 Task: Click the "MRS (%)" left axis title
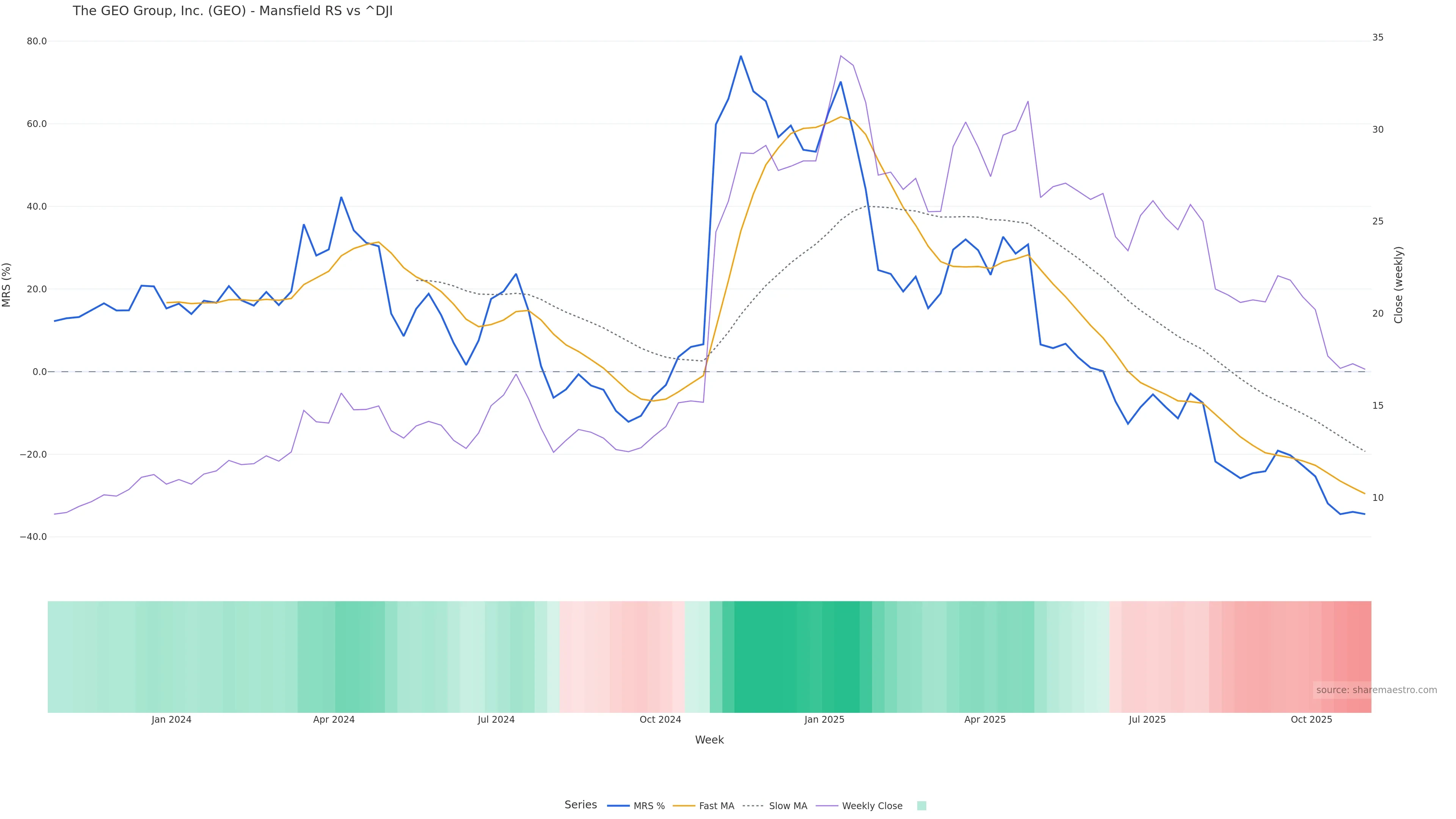coord(7,285)
